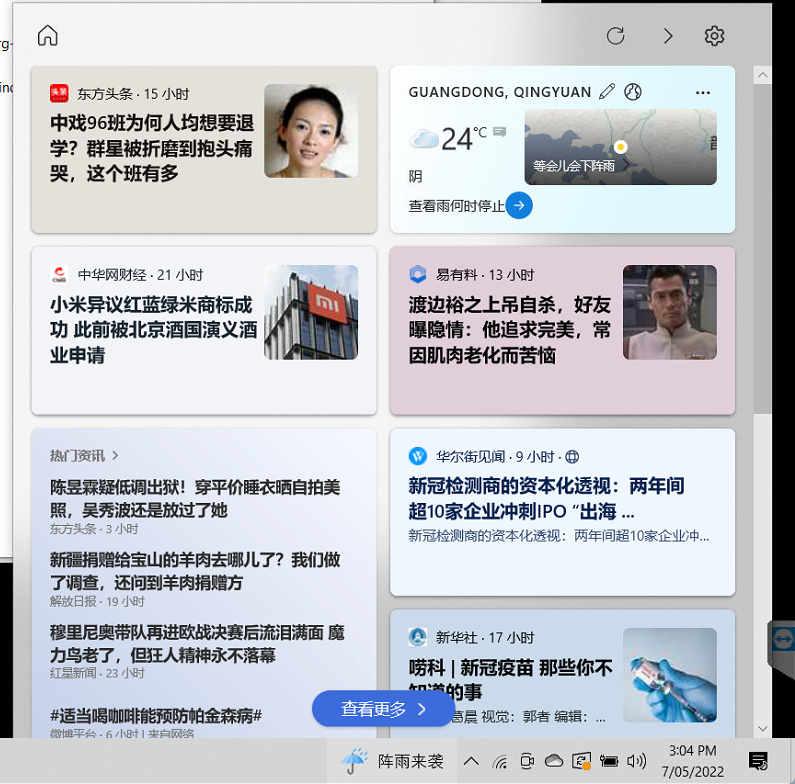This screenshot has width=795, height=784.
Task: Open the vaccine vial thumbnail
Action: click(670, 675)
